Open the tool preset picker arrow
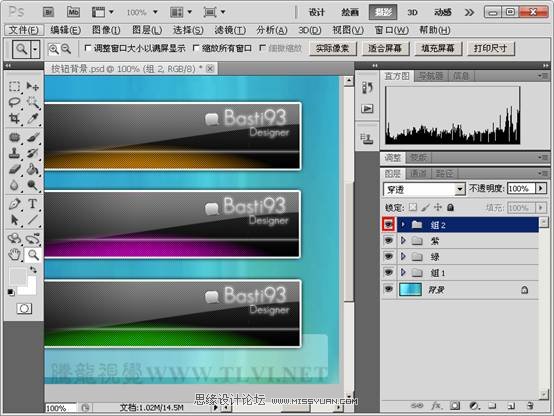 35,49
